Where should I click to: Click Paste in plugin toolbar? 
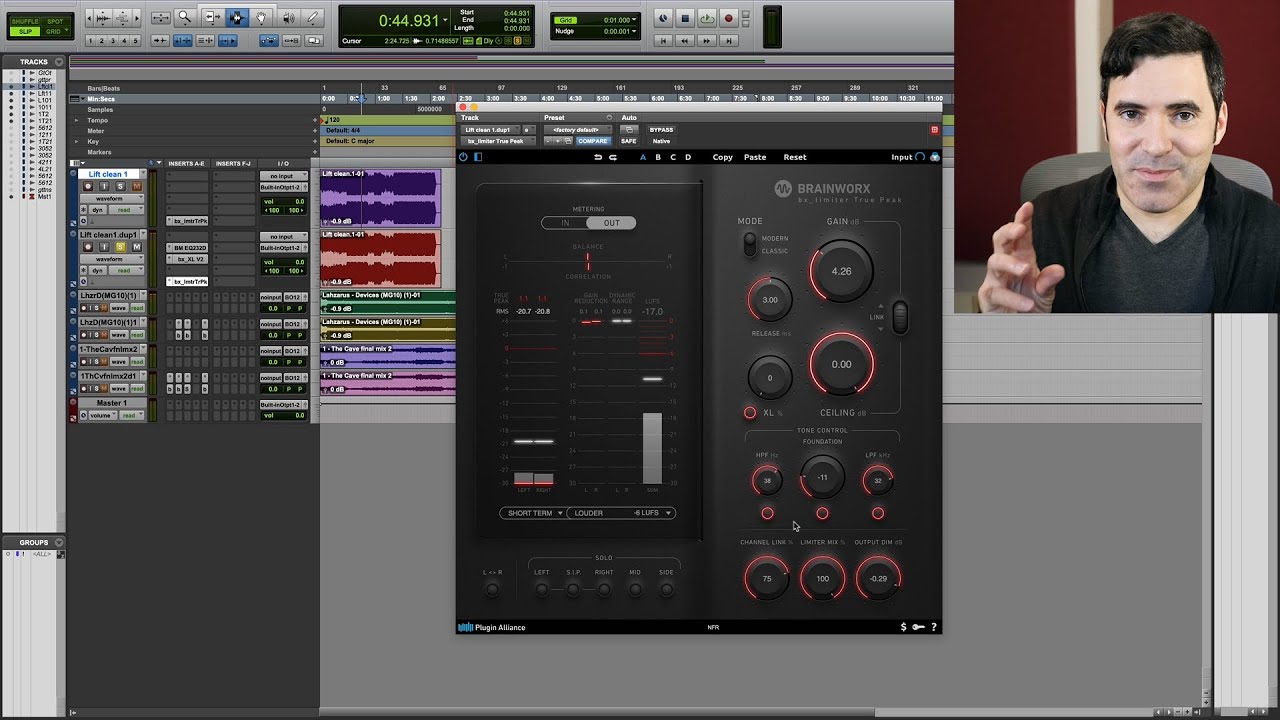point(755,157)
